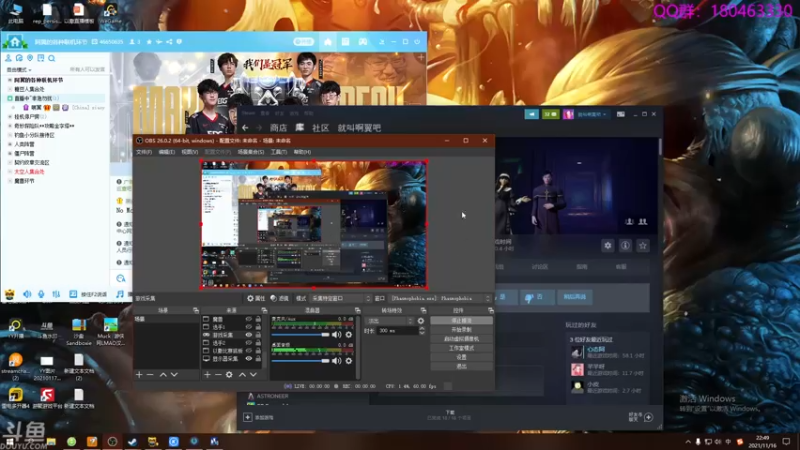
Task: Mute the desktop audio channel
Action: point(336,361)
